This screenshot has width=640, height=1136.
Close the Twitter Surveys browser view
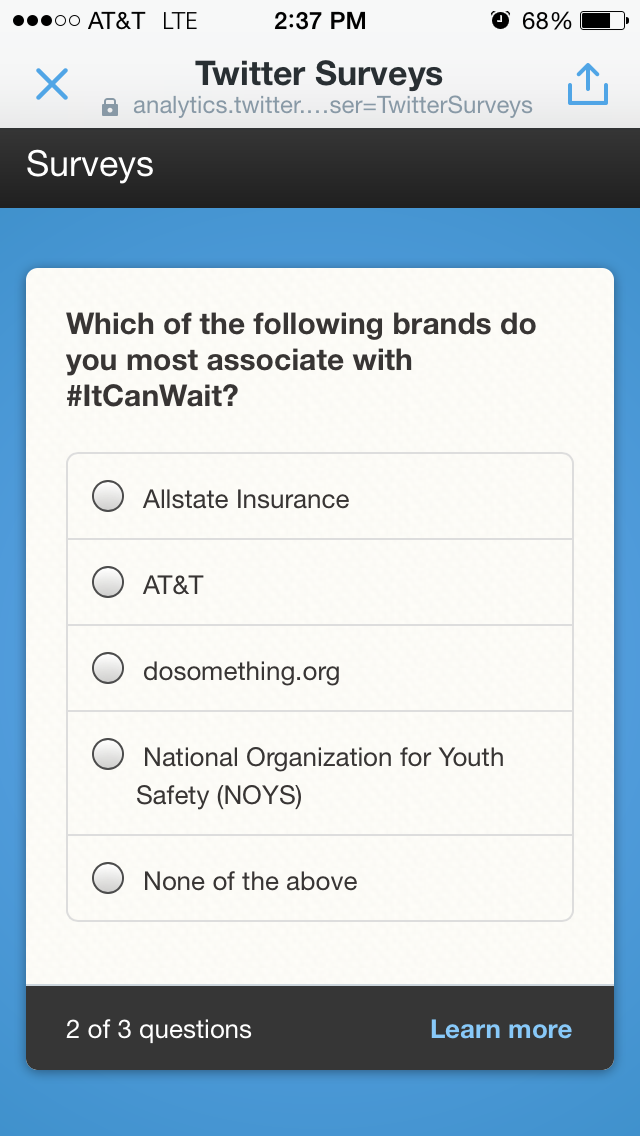[52, 84]
